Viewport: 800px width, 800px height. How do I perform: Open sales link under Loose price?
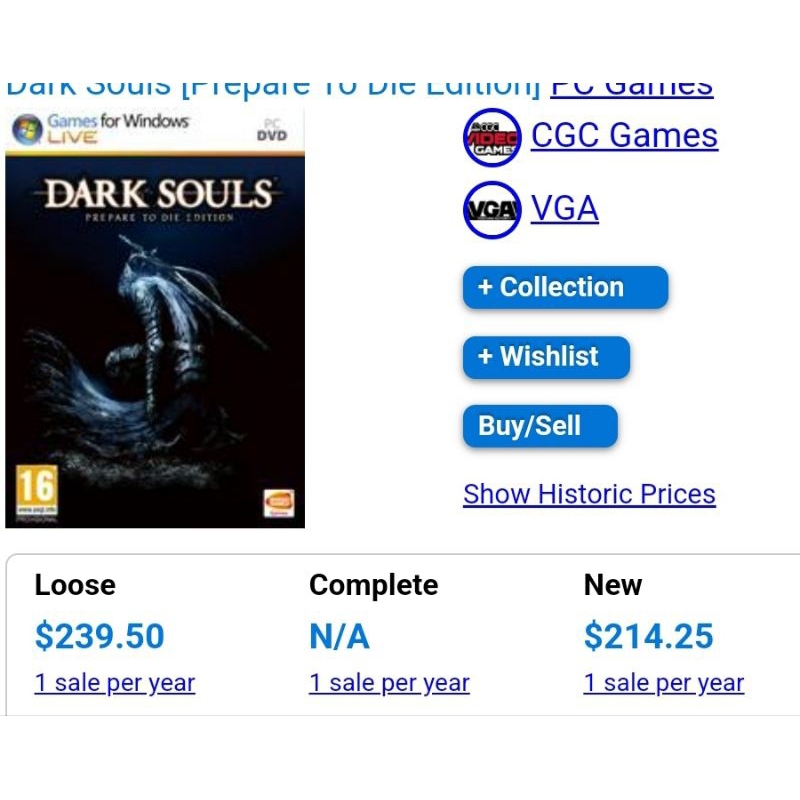[114, 683]
